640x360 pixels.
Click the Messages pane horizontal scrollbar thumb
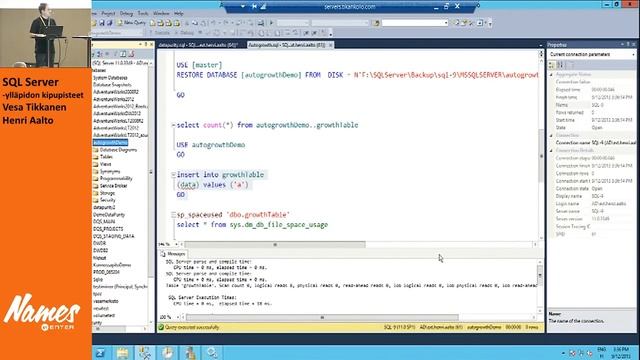[x=322, y=317]
